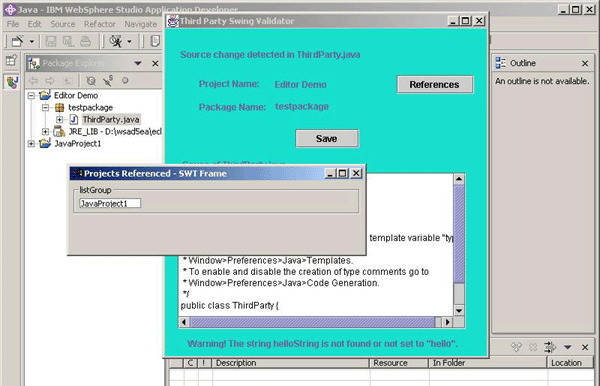Screen dimensions: 600x386
Task: Click the Tasks filter icon
Action: point(550,347)
